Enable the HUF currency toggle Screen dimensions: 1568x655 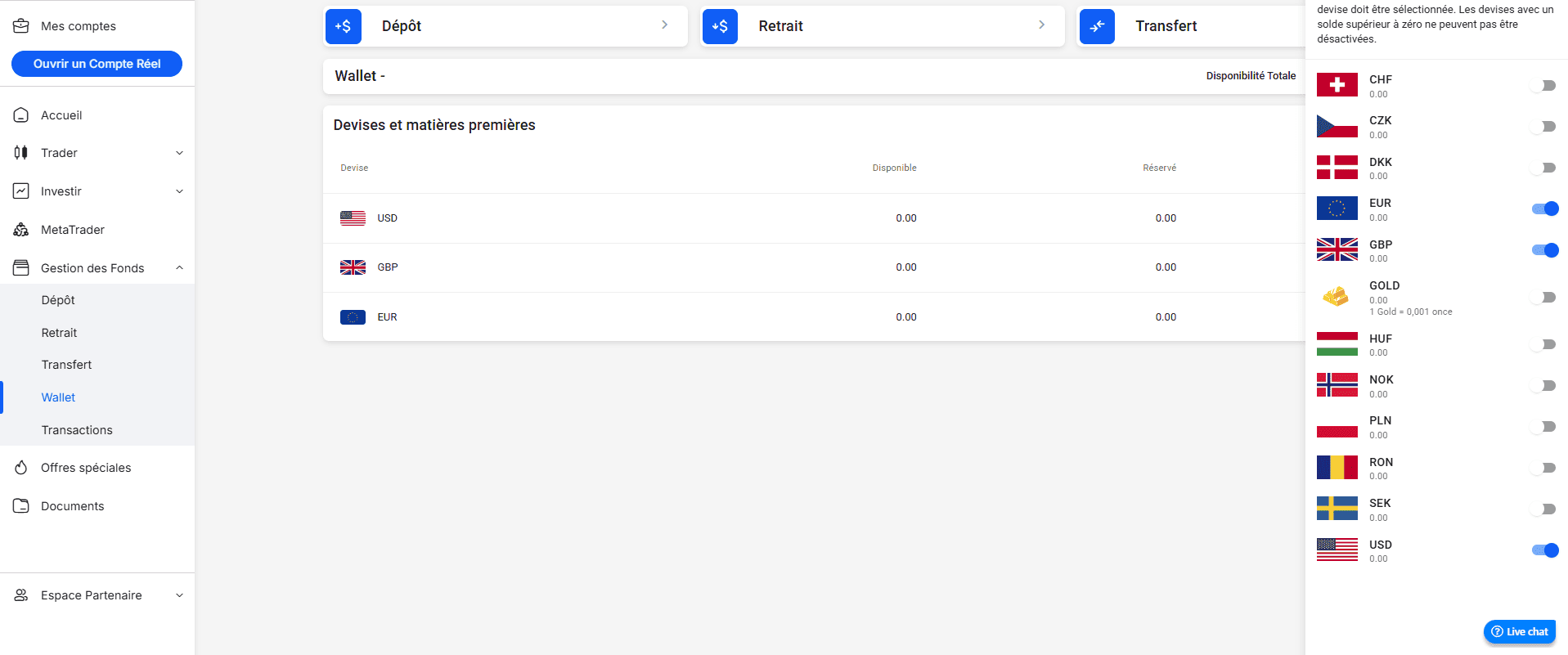click(1544, 344)
